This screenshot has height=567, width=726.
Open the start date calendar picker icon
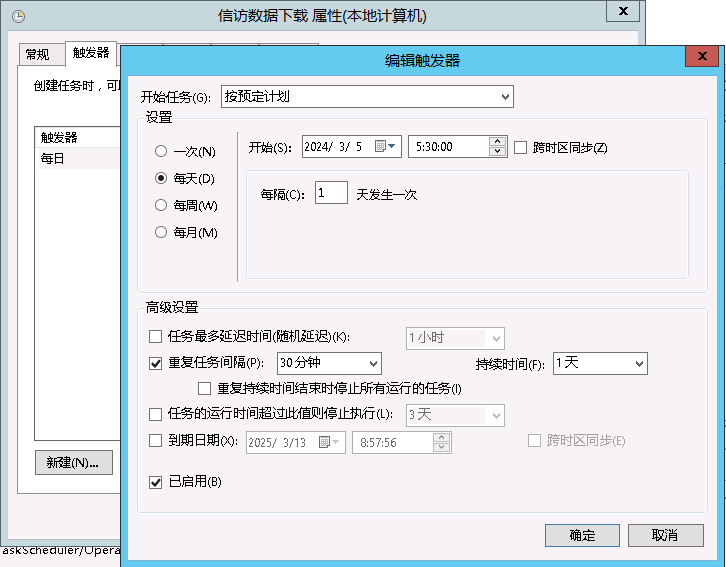(x=385, y=146)
